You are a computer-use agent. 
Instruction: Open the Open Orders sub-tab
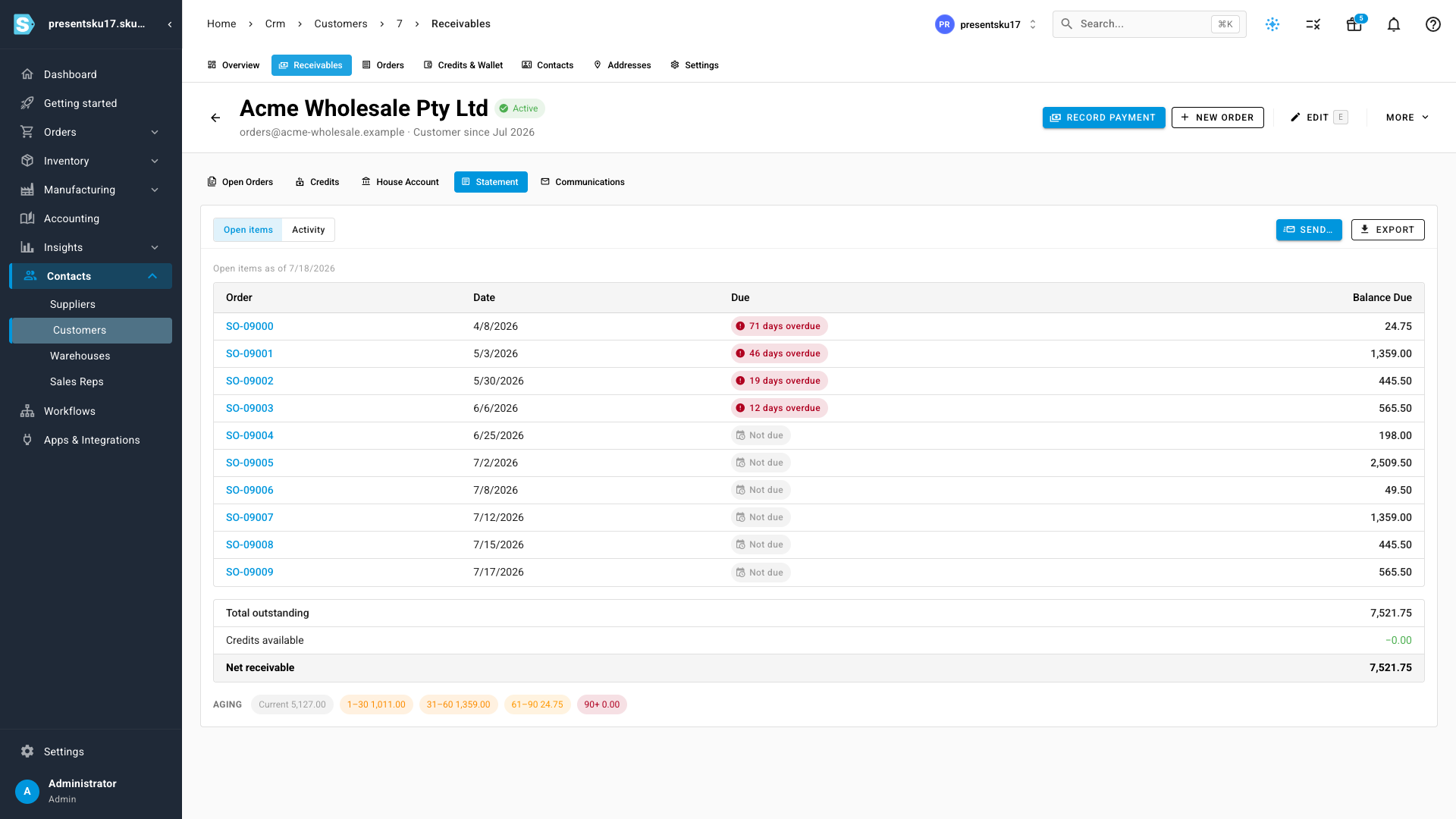pos(240,182)
